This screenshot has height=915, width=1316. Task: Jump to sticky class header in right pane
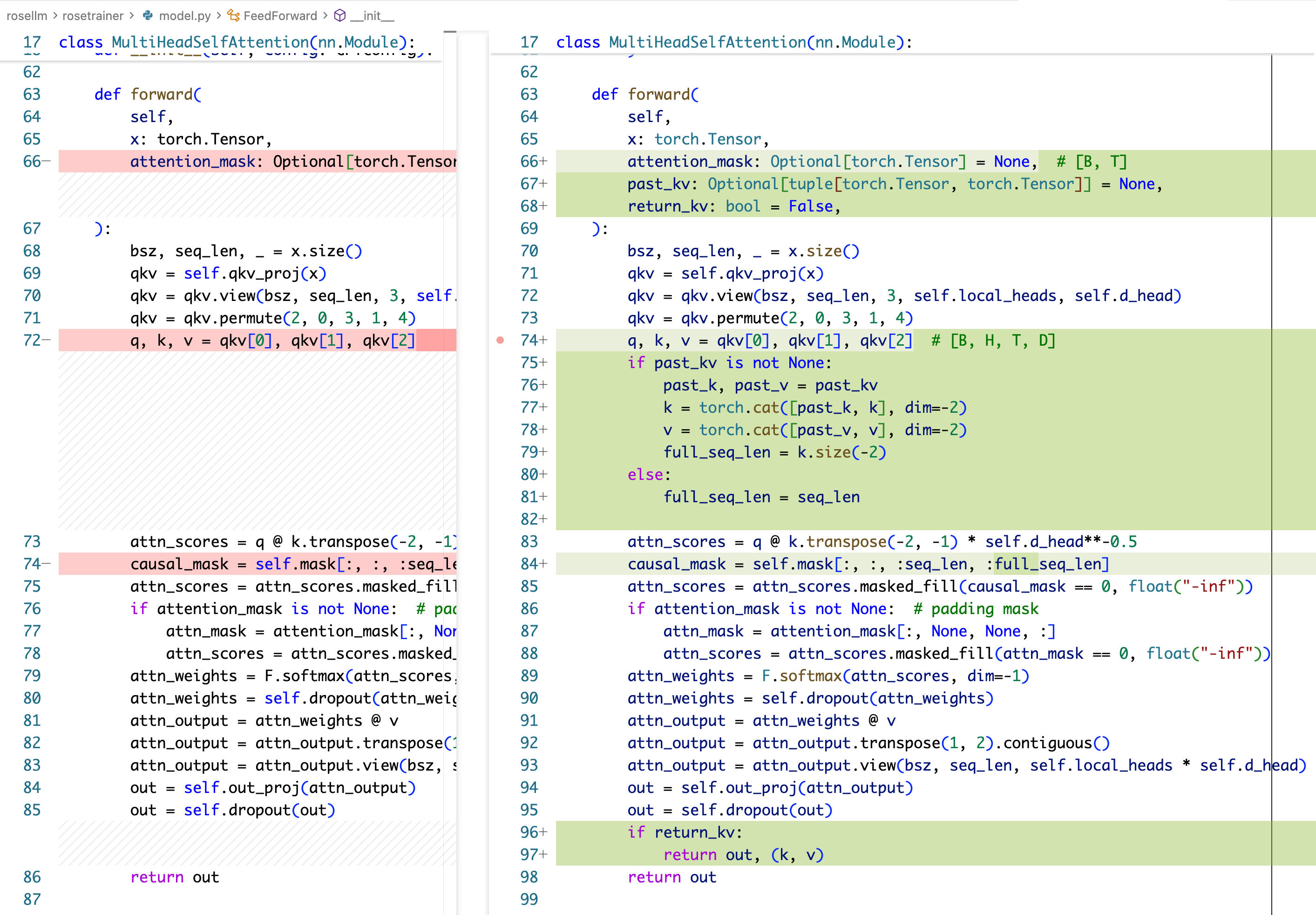point(733,42)
